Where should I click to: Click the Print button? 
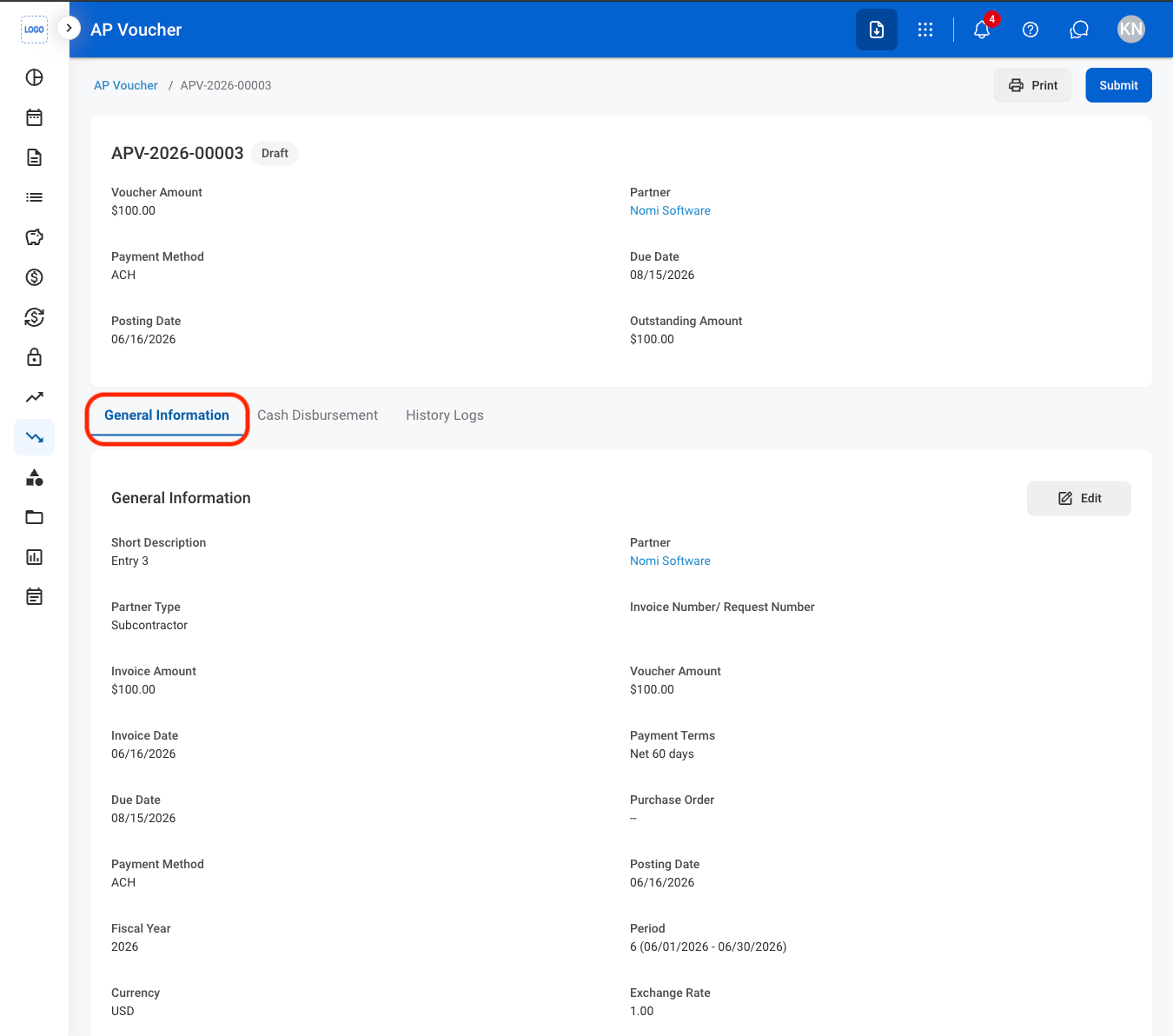[1033, 85]
